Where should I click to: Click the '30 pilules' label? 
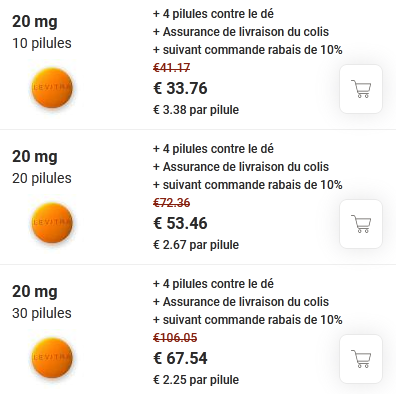42,313
